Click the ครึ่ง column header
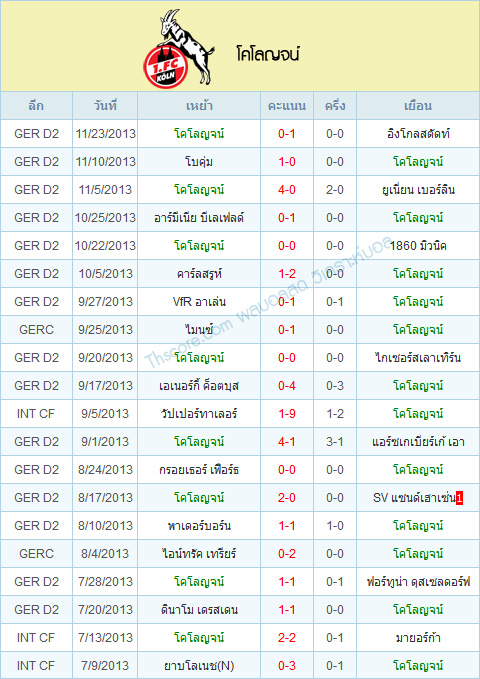Image resolution: width=480 pixels, height=679 pixels. 335,106
